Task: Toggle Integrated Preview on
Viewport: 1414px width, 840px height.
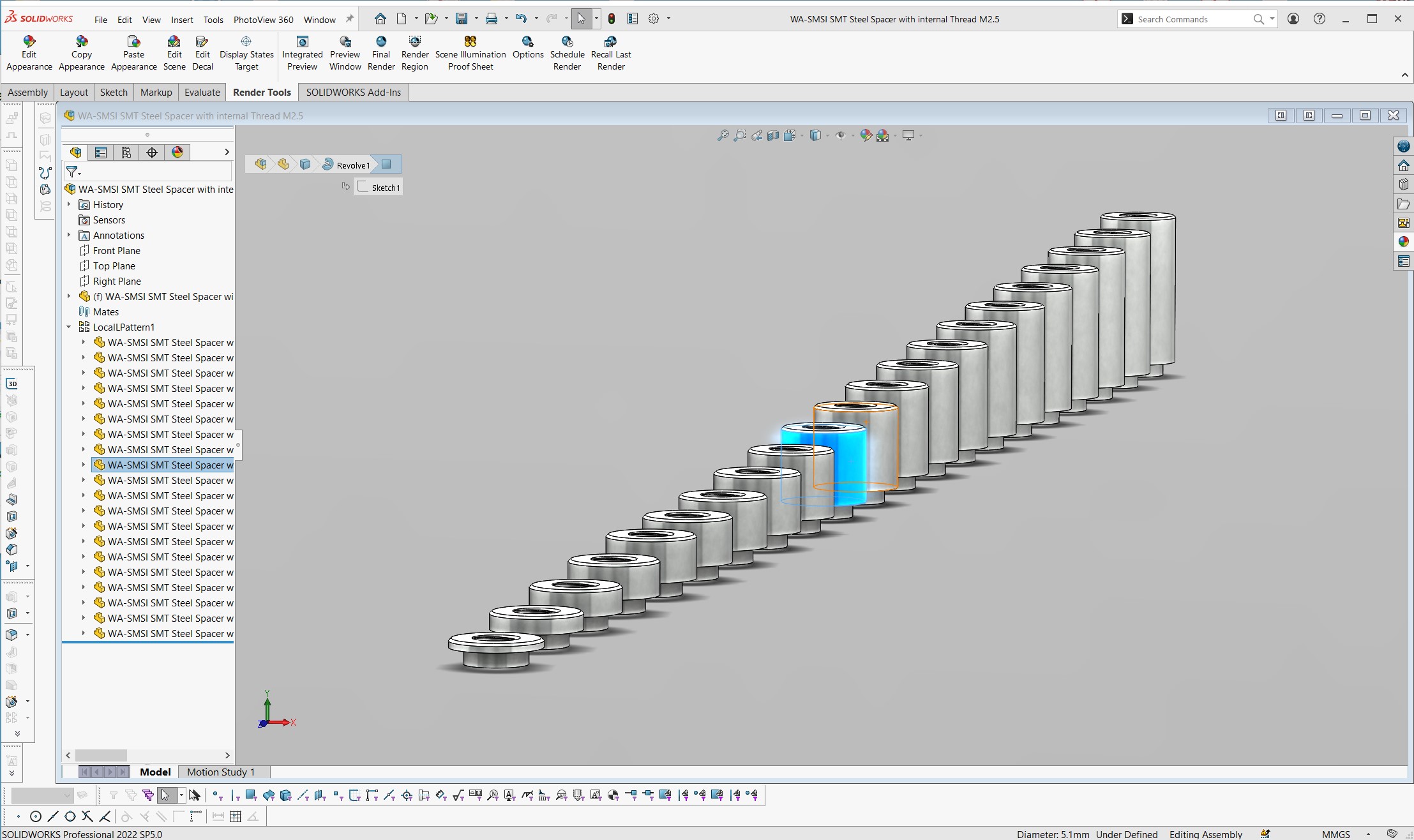Action: click(x=303, y=54)
